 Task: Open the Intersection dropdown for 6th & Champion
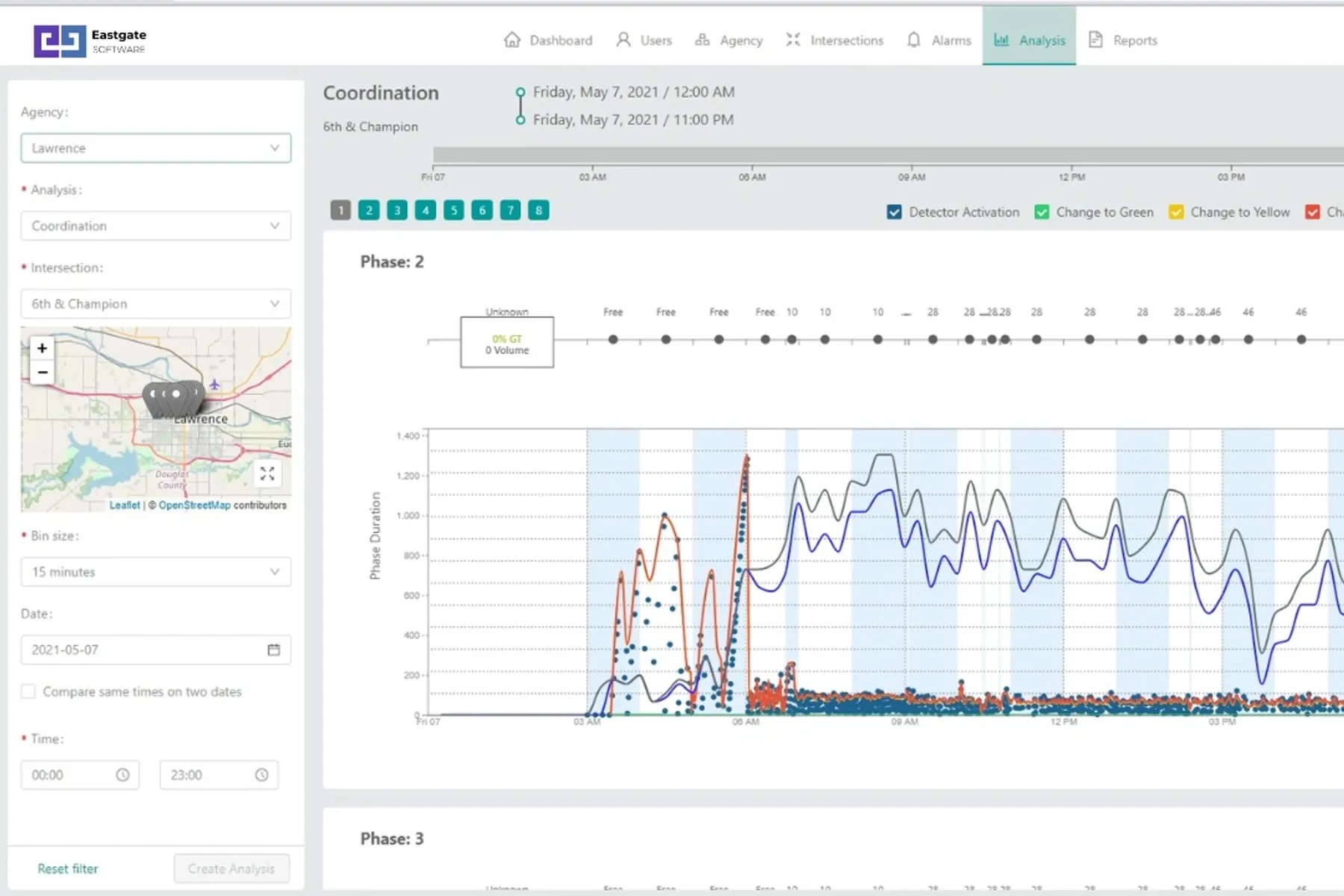click(155, 304)
